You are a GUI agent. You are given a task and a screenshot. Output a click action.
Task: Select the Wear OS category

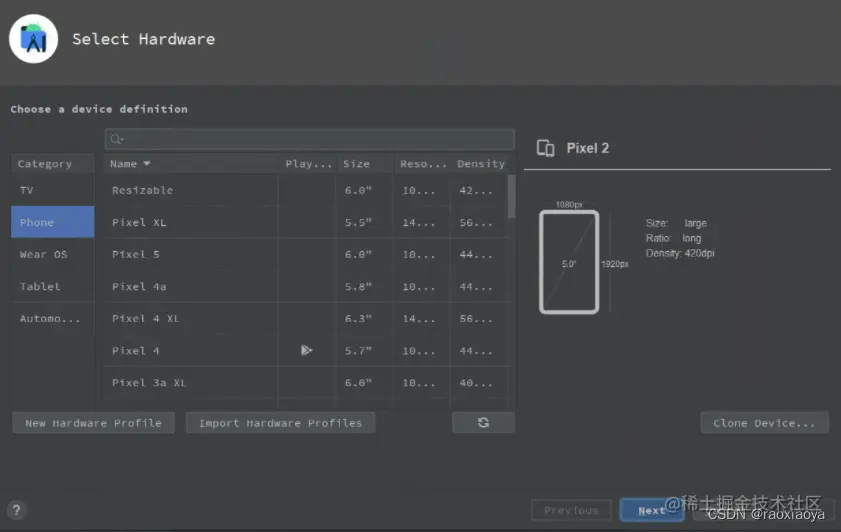click(53, 254)
